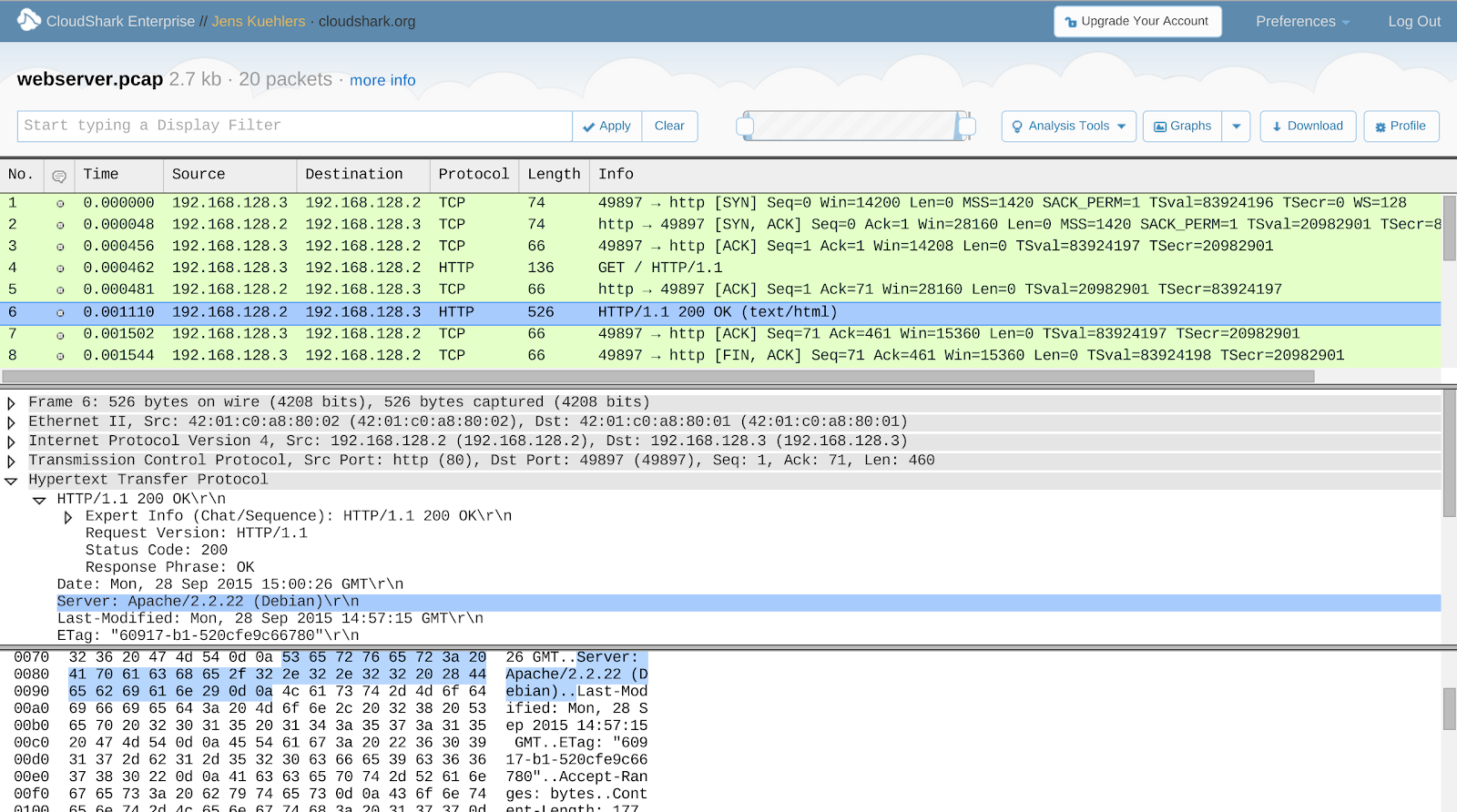Click the Log Out link

[x=1414, y=22]
